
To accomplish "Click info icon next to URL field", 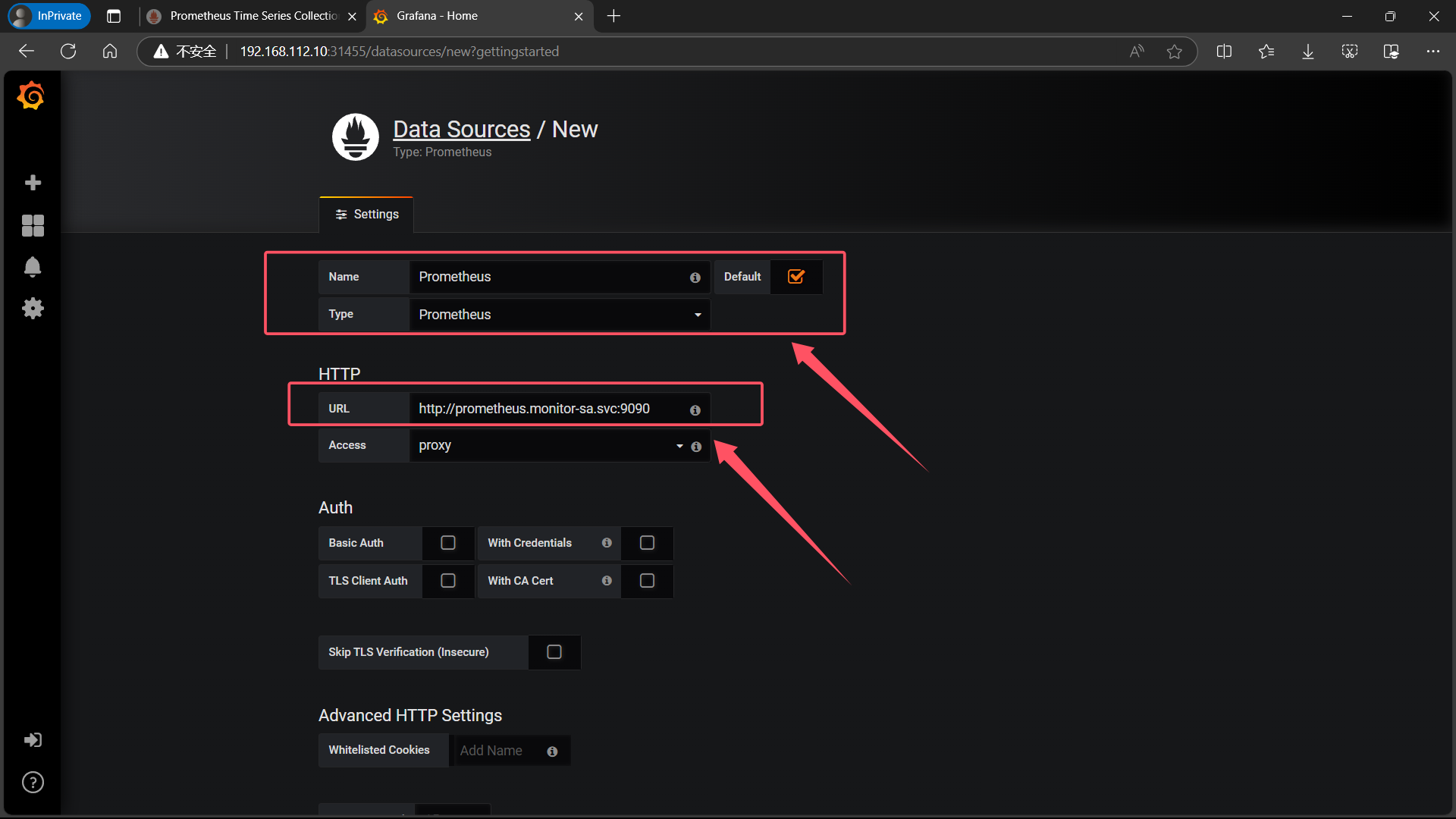I will pyautogui.click(x=695, y=409).
